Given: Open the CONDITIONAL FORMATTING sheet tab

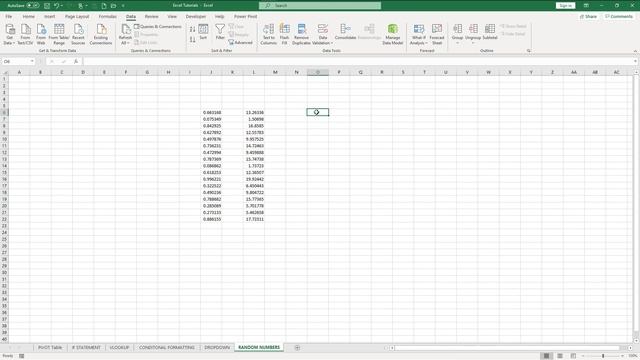Looking at the screenshot, I should pyautogui.click(x=167, y=347).
